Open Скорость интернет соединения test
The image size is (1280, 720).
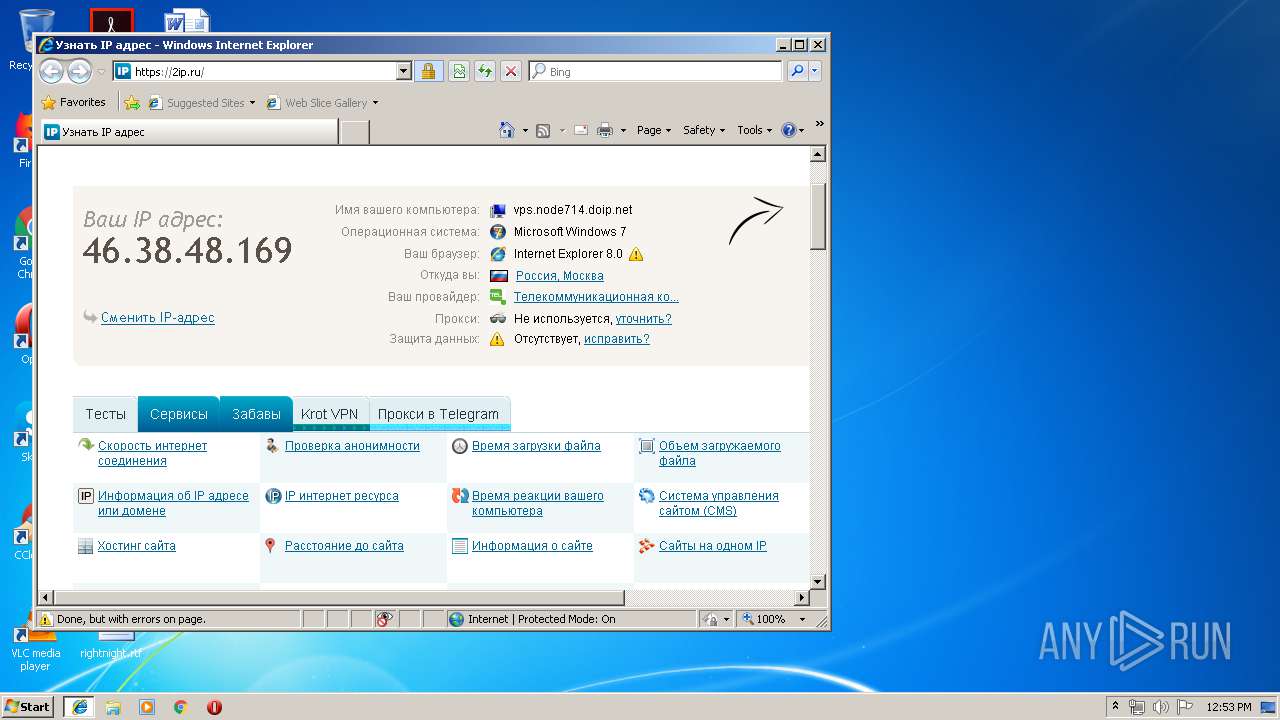pyautogui.click(x=152, y=453)
